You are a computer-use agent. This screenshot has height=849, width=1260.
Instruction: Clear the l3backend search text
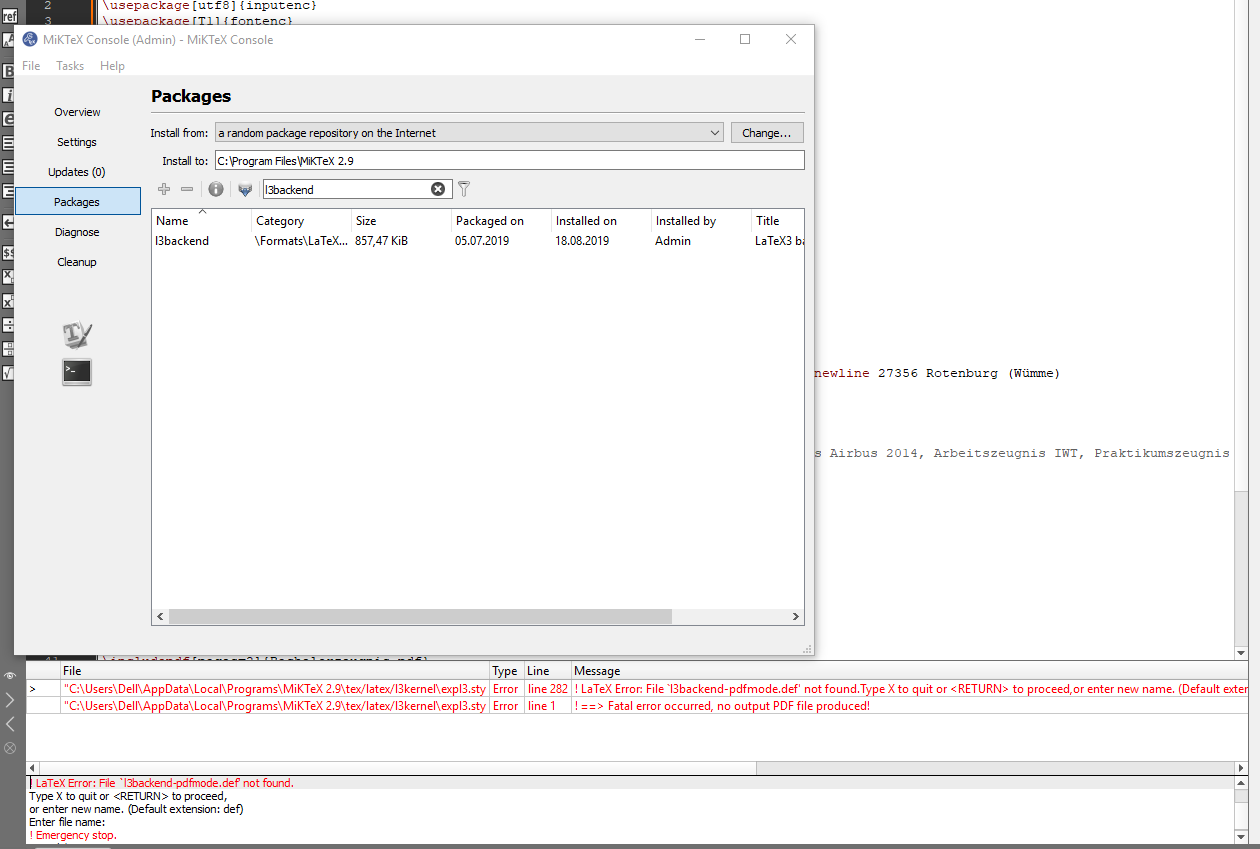click(438, 189)
